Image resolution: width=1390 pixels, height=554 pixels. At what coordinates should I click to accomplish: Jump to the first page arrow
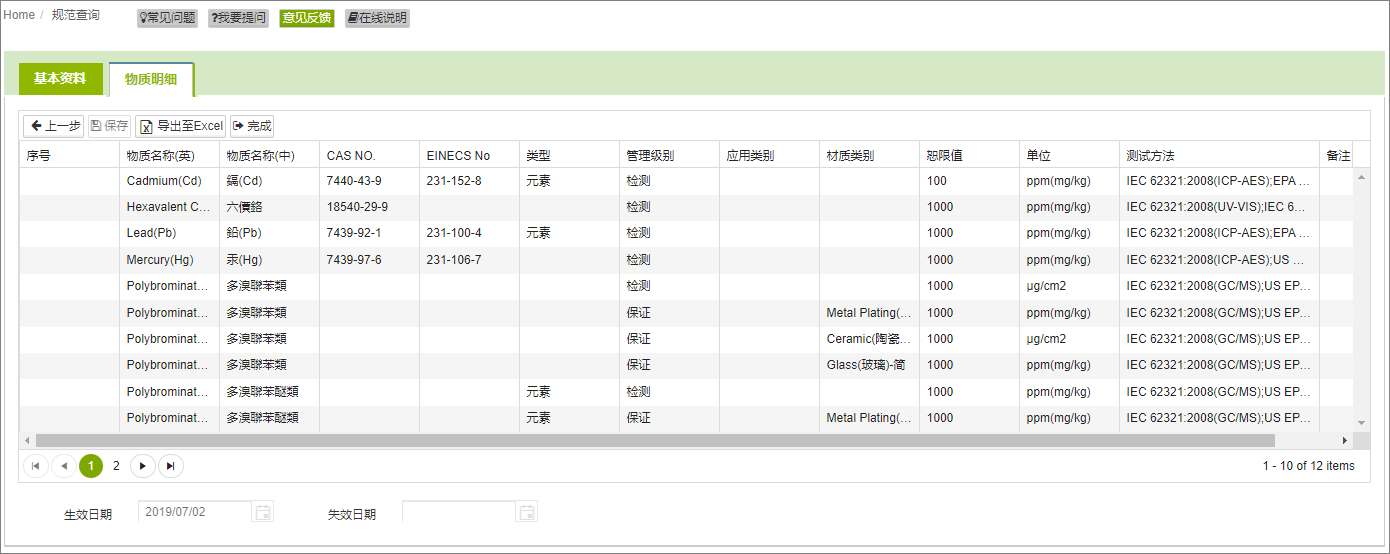coord(36,466)
